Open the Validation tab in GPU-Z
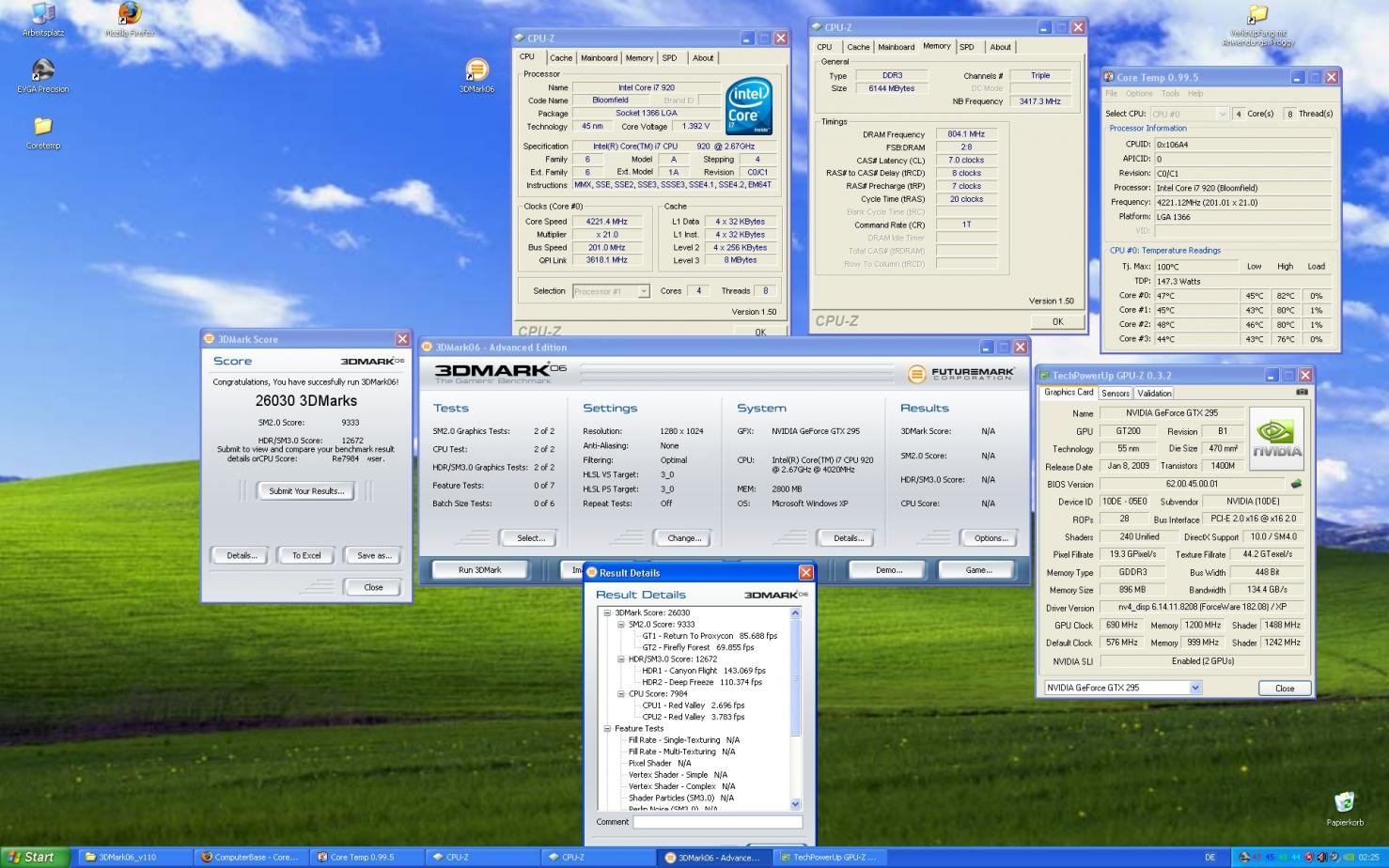 (x=1154, y=394)
